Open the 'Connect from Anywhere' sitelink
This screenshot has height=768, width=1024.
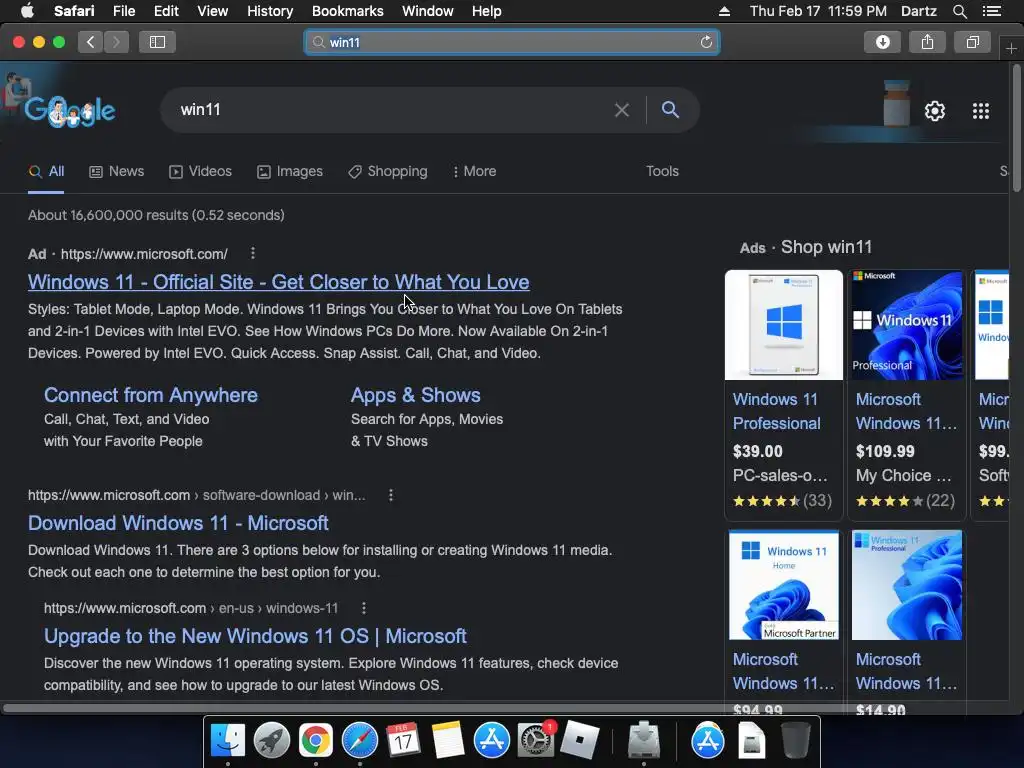click(x=151, y=395)
